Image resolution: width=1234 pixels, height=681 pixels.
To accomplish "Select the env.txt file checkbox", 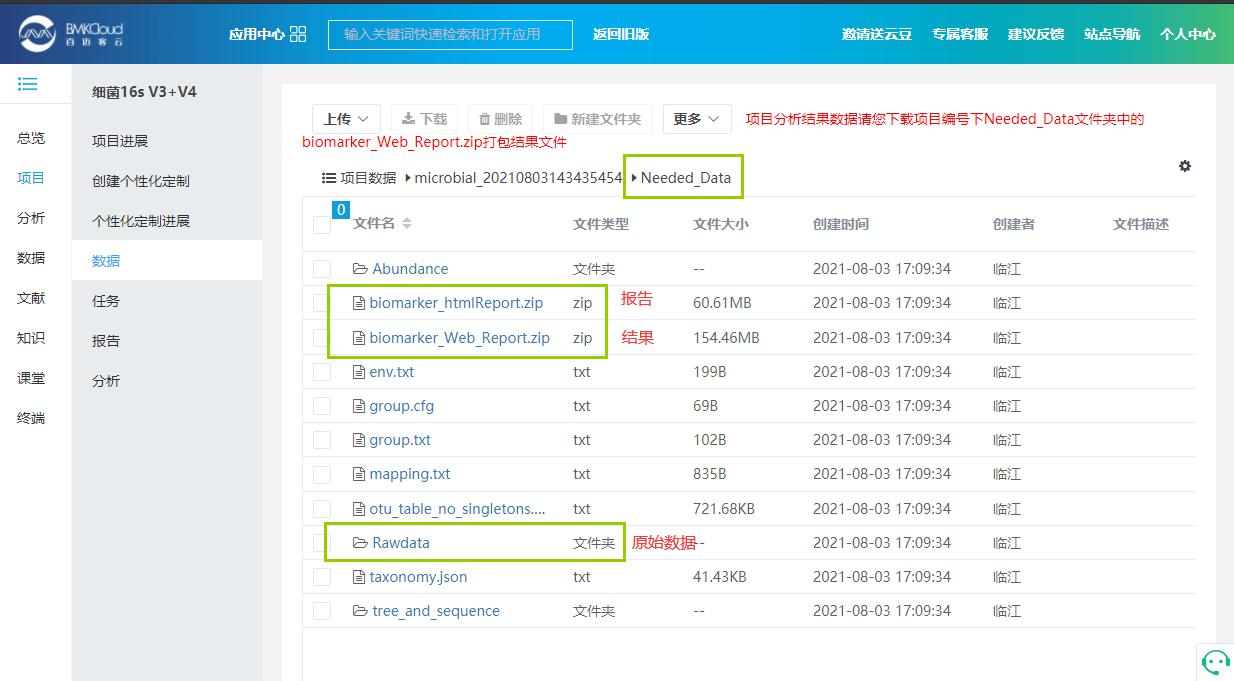I will pyautogui.click(x=322, y=372).
